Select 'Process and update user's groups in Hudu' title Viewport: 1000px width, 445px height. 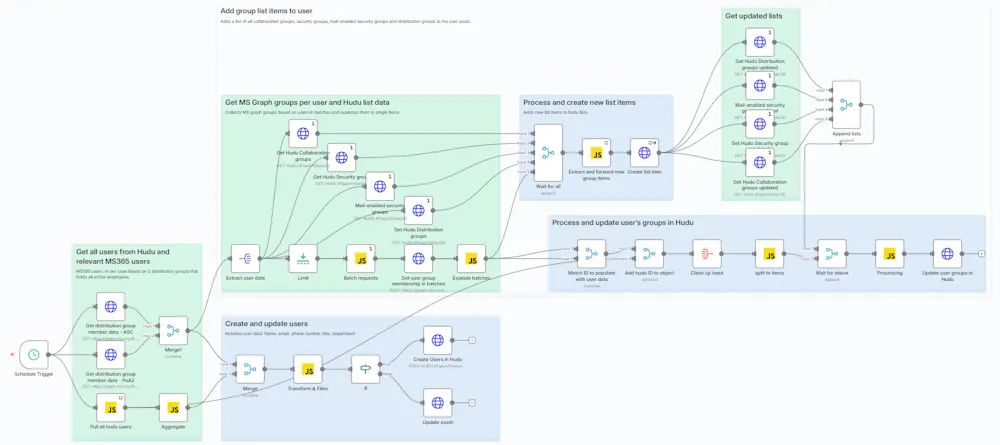point(622,222)
